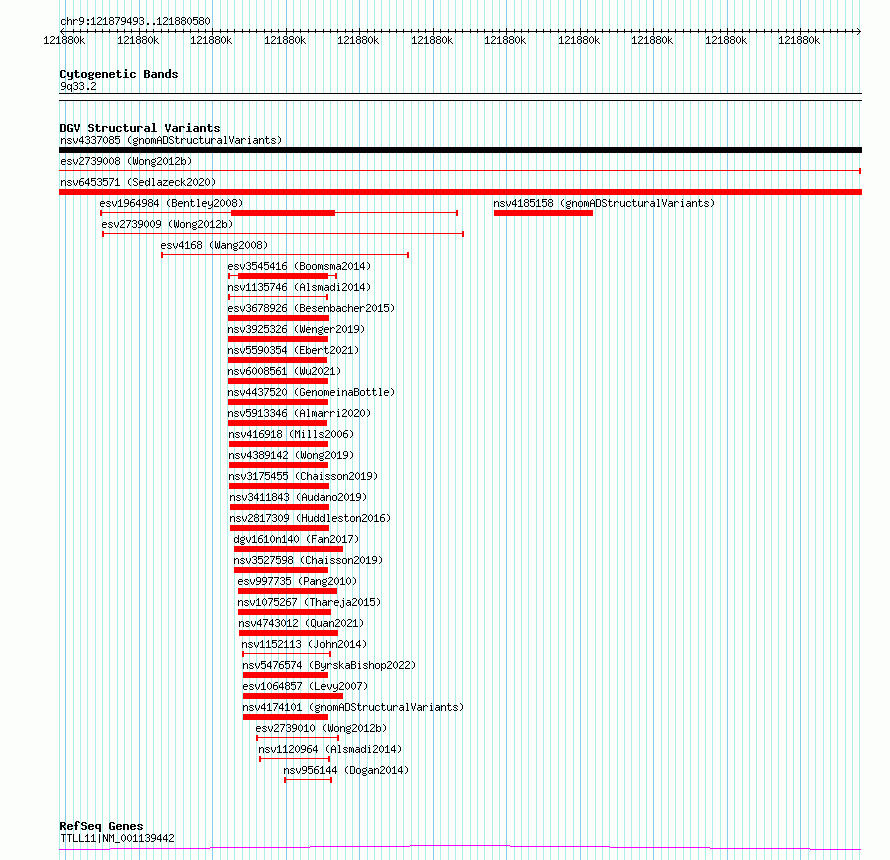Click the magenta TTLL11 gene line
Viewport: 890px width, 860px height.
coord(460,848)
